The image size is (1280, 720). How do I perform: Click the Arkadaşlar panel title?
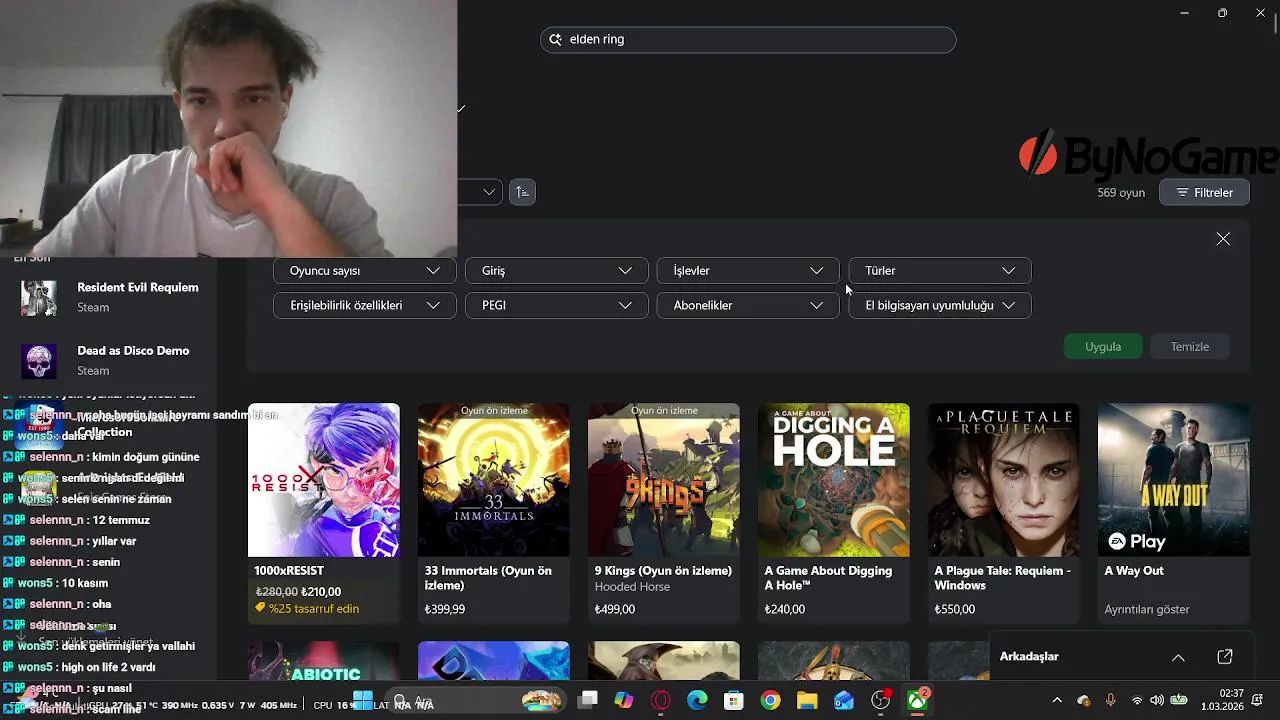coord(1029,657)
